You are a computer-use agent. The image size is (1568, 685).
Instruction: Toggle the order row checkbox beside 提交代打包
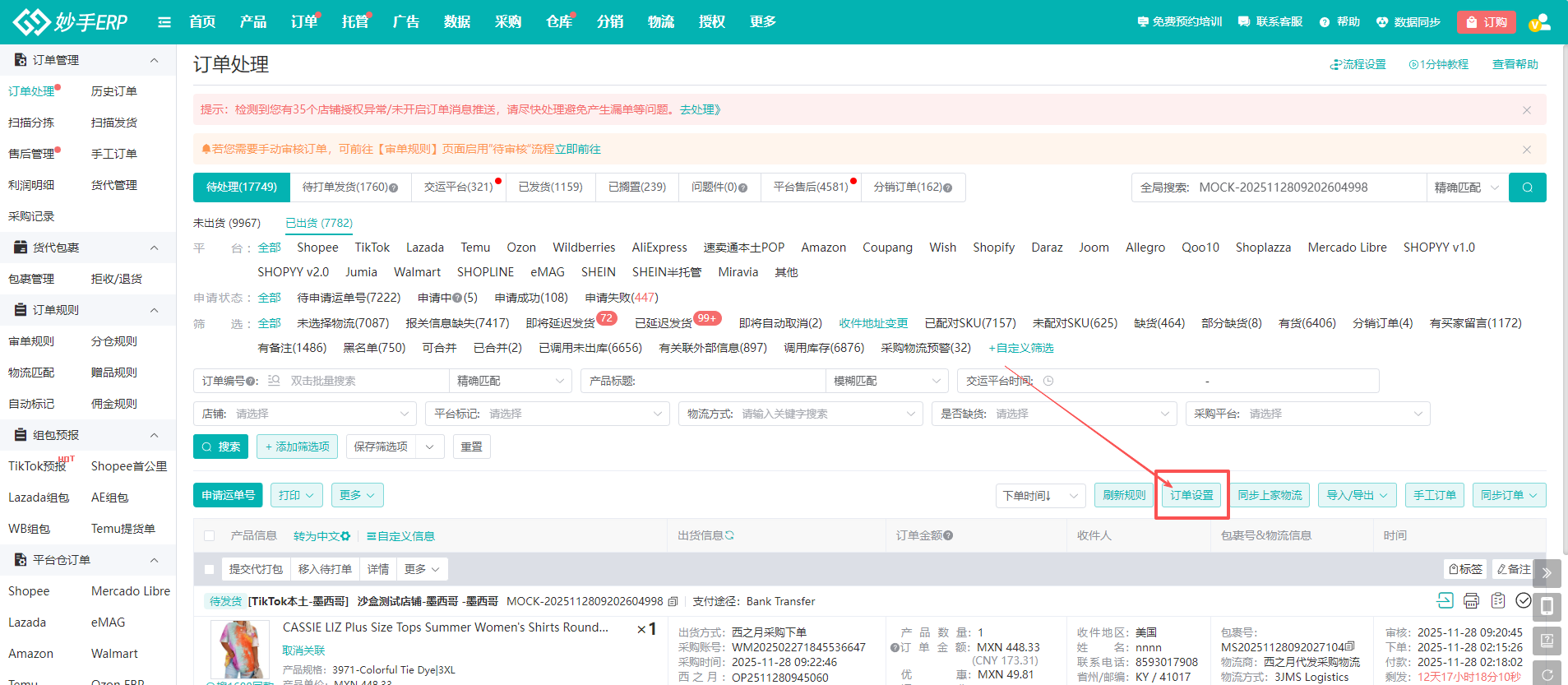pyautogui.click(x=209, y=569)
